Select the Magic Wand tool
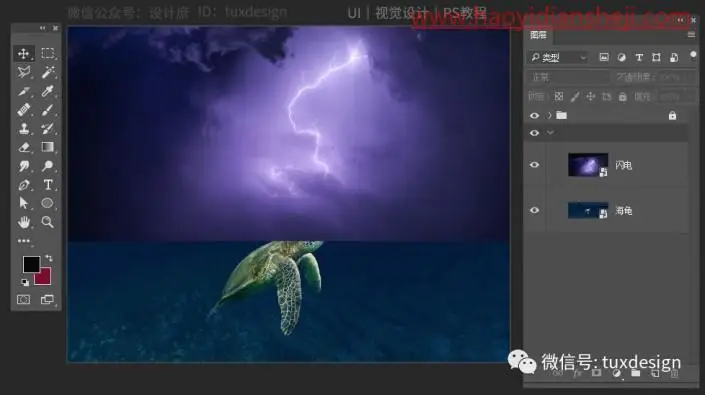The image size is (705, 395). [47, 72]
